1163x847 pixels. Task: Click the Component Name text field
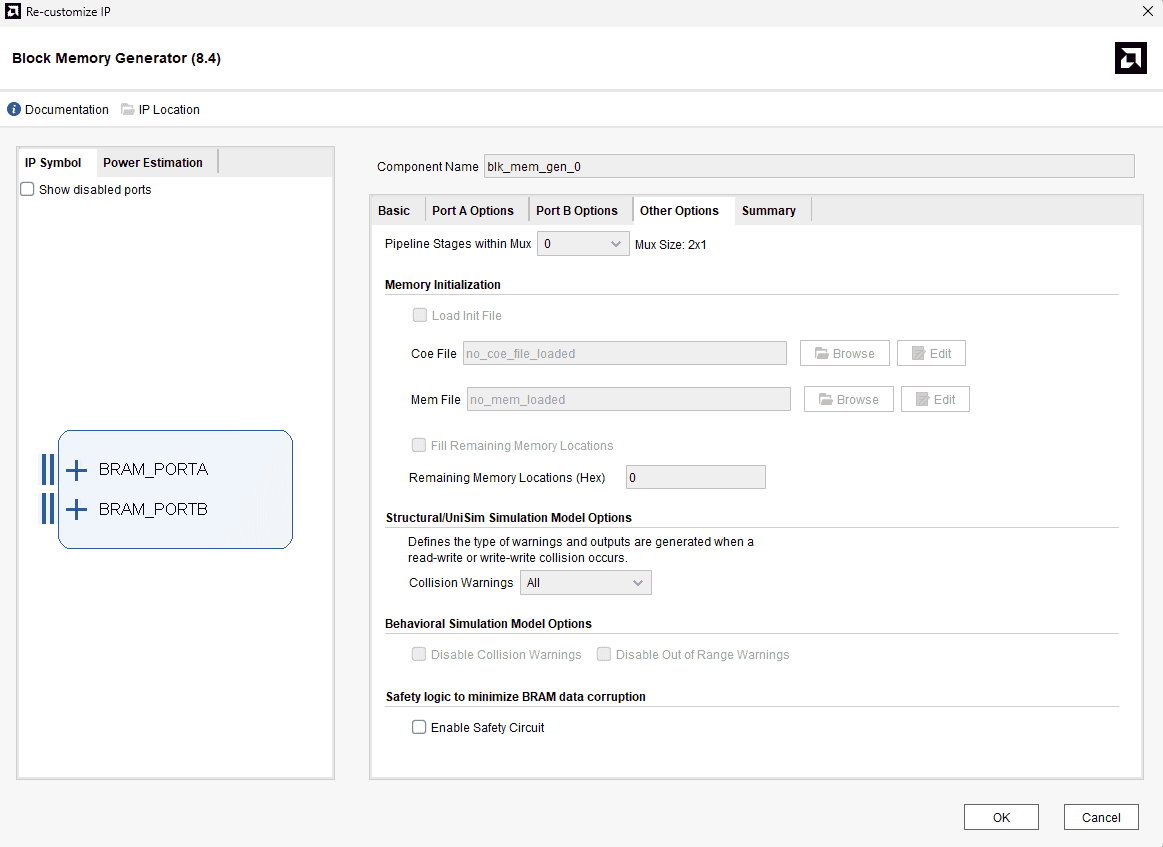[808, 166]
